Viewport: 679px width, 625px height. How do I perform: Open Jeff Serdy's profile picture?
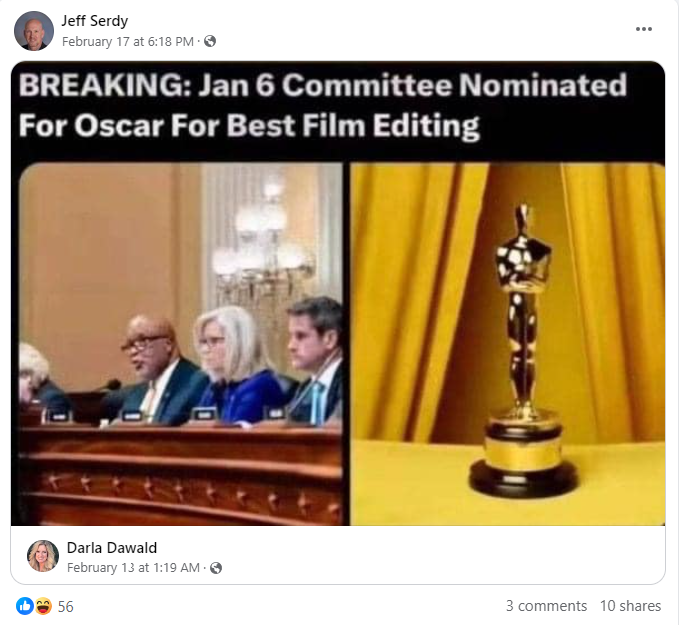(x=34, y=31)
